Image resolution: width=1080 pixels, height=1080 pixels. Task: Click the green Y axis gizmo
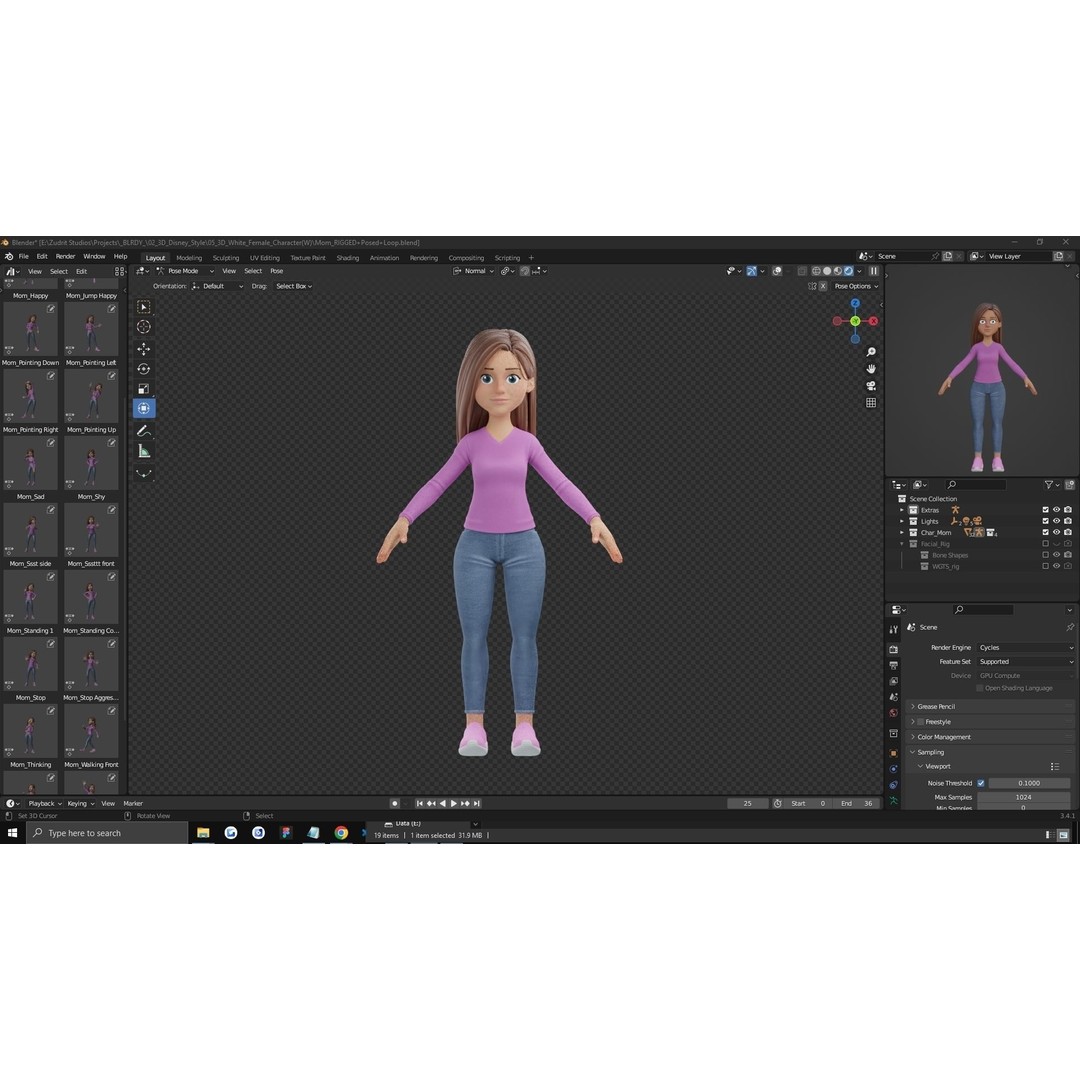pyautogui.click(x=855, y=321)
